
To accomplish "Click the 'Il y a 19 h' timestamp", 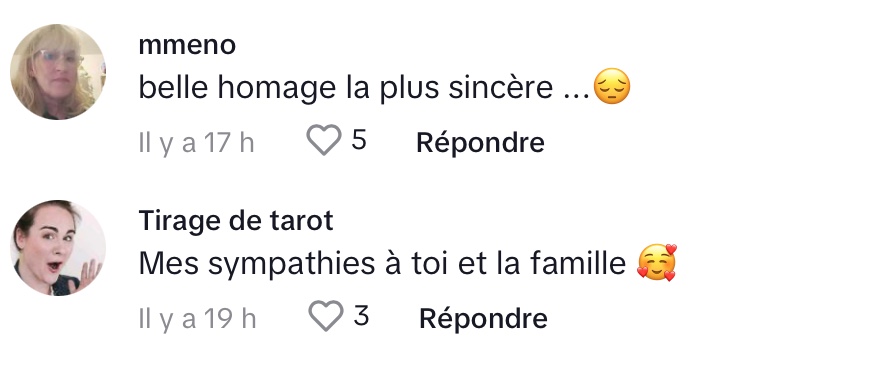I will (x=198, y=319).
